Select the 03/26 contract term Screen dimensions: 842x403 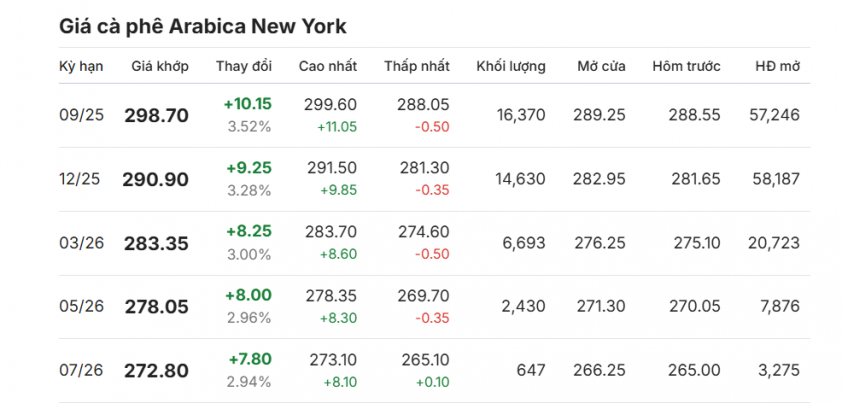(x=81, y=243)
